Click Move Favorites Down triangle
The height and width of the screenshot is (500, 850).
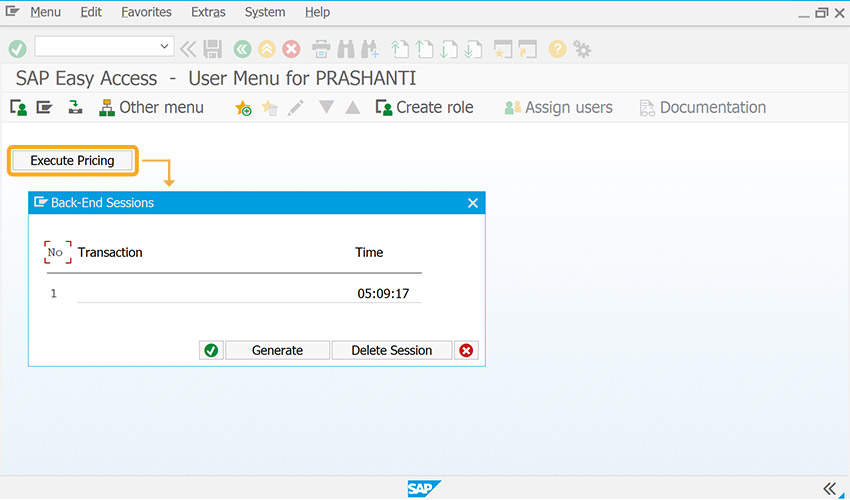point(326,107)
